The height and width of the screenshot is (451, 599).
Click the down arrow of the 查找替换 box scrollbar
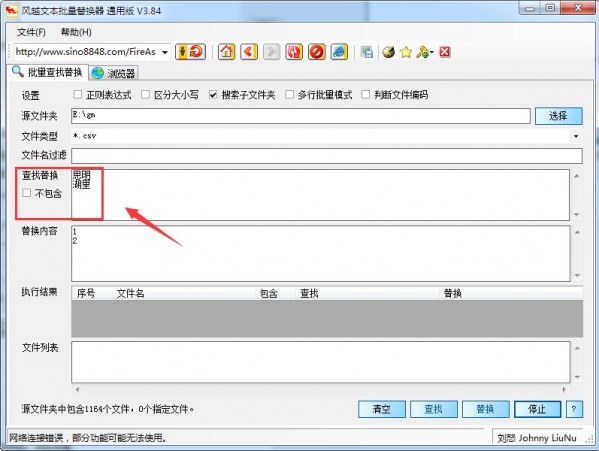coord(576,214)
